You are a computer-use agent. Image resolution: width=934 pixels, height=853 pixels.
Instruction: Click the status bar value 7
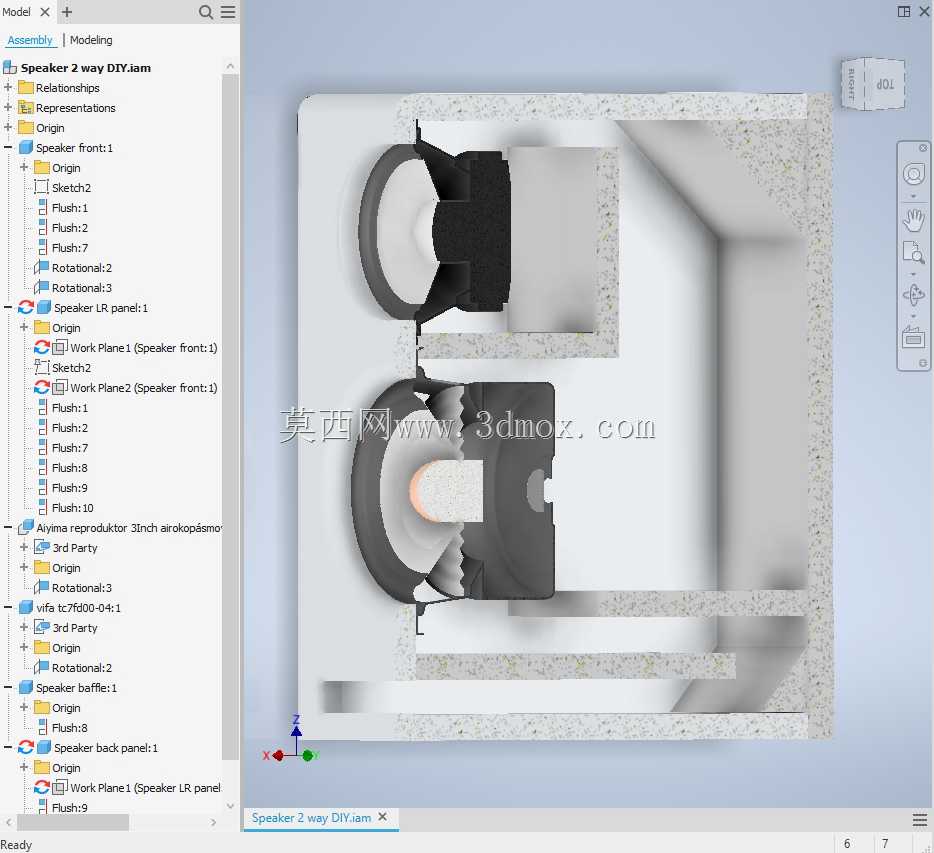pyautogui.click(x=885, y=843)
